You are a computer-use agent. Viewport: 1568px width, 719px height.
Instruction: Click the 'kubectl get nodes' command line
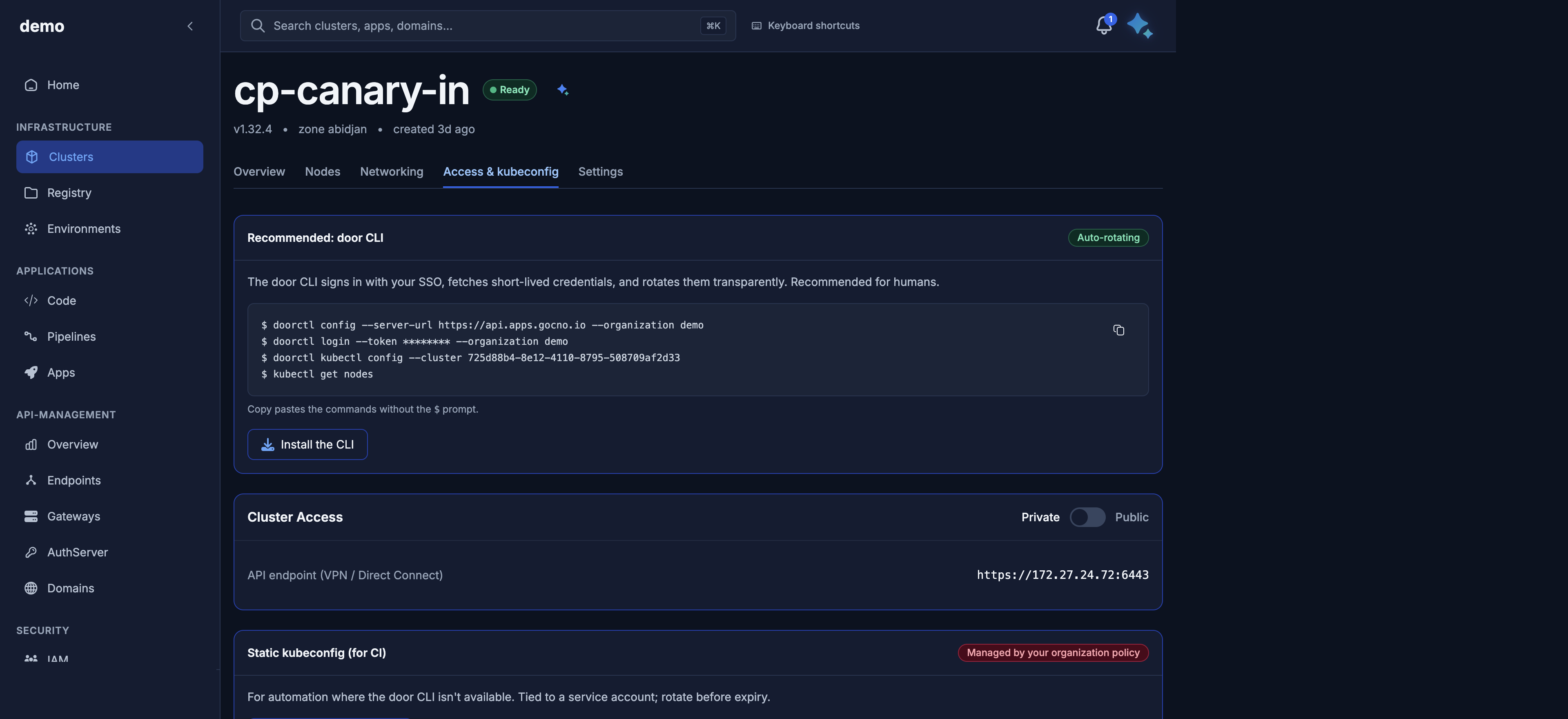pos(317,374)
